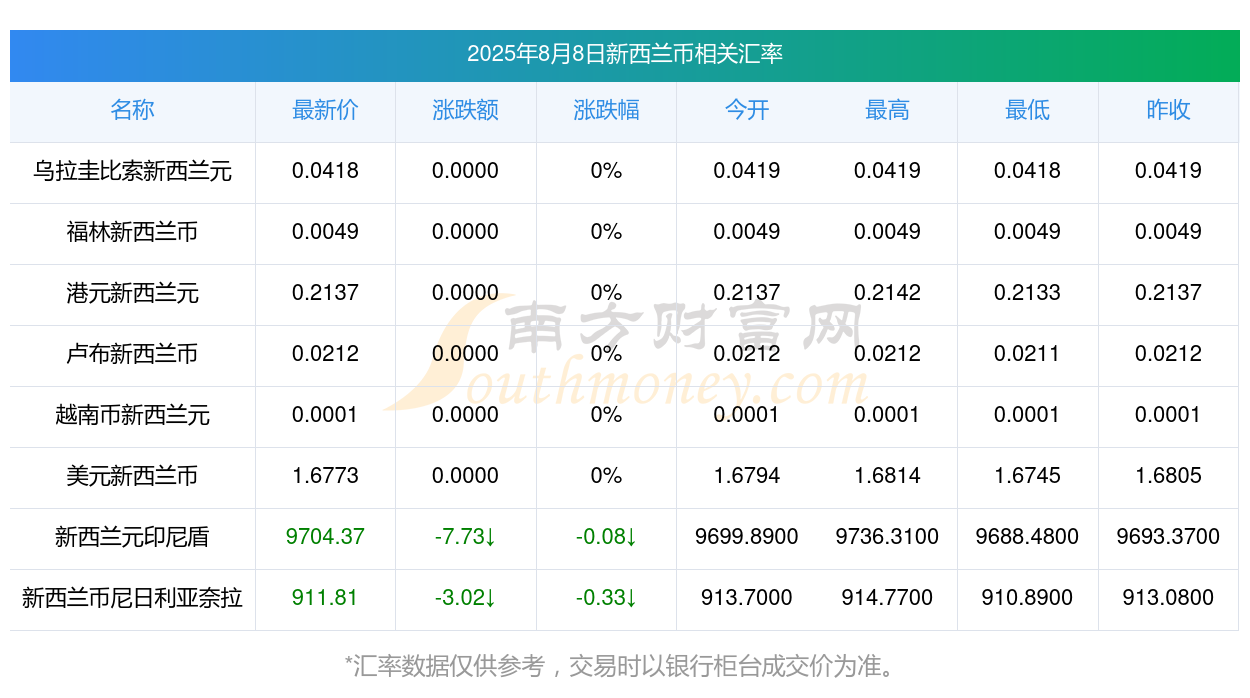
Task: Click the 最低 column header
Action: (x=1028, y=110)
